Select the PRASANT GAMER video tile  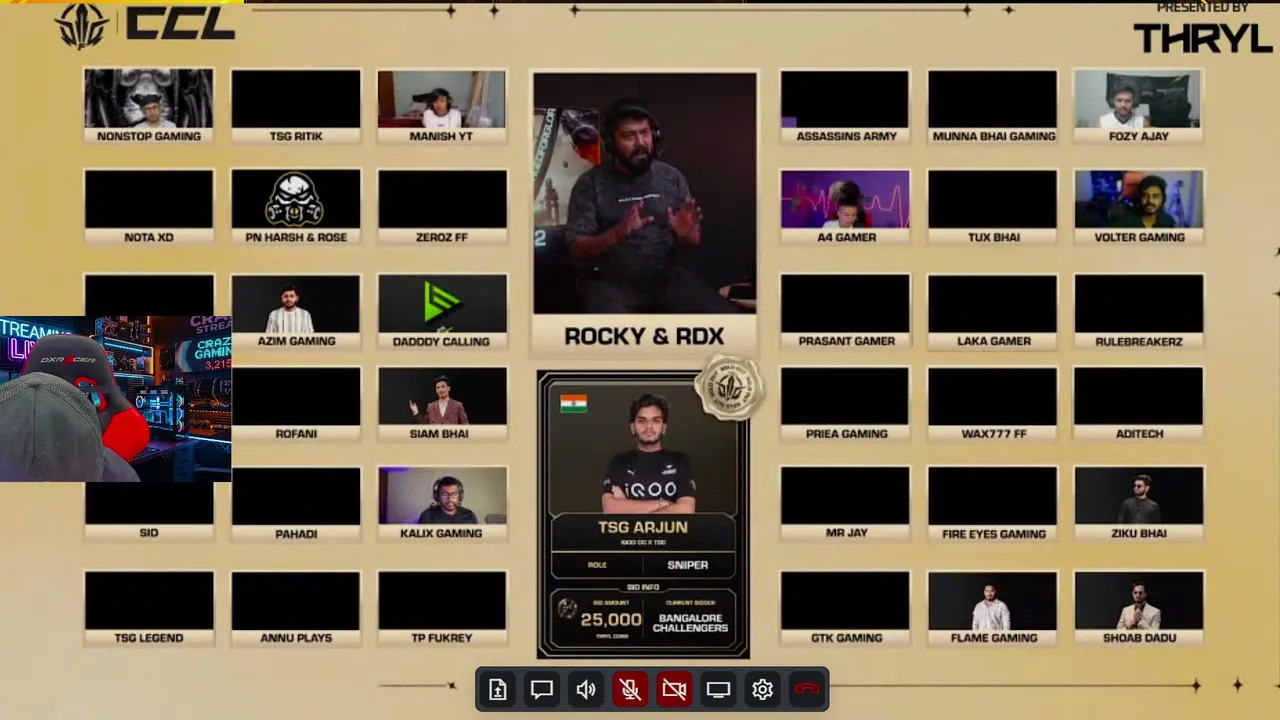point(846,311)
